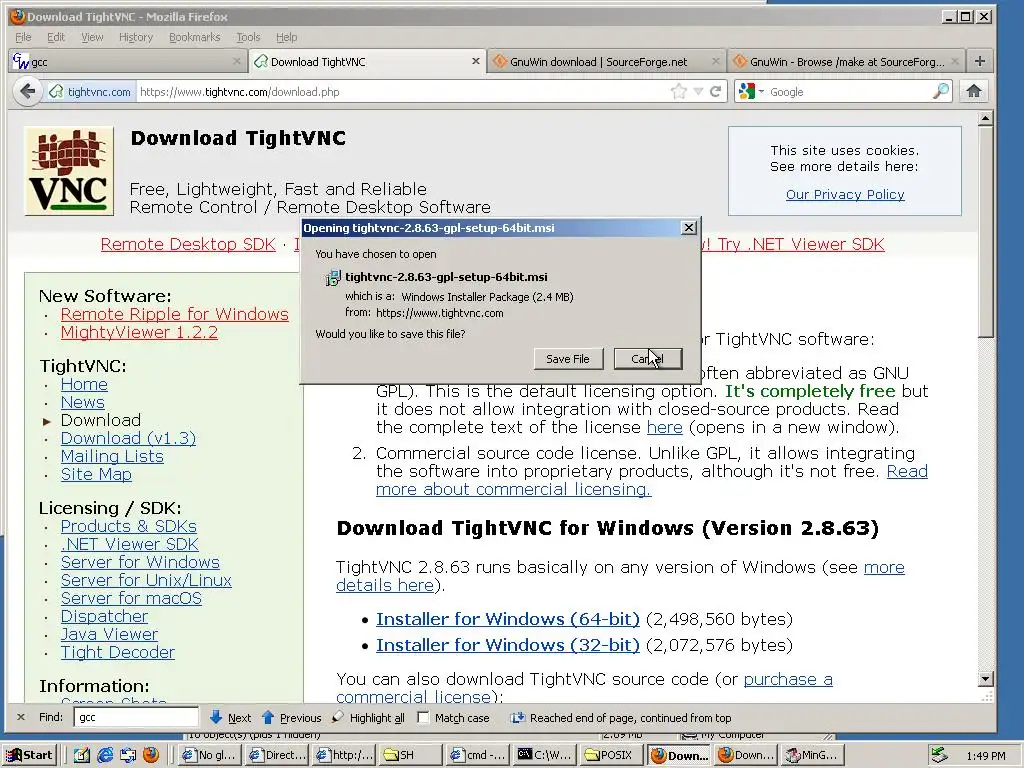Close the find bar with the X

tap(21, 717)
